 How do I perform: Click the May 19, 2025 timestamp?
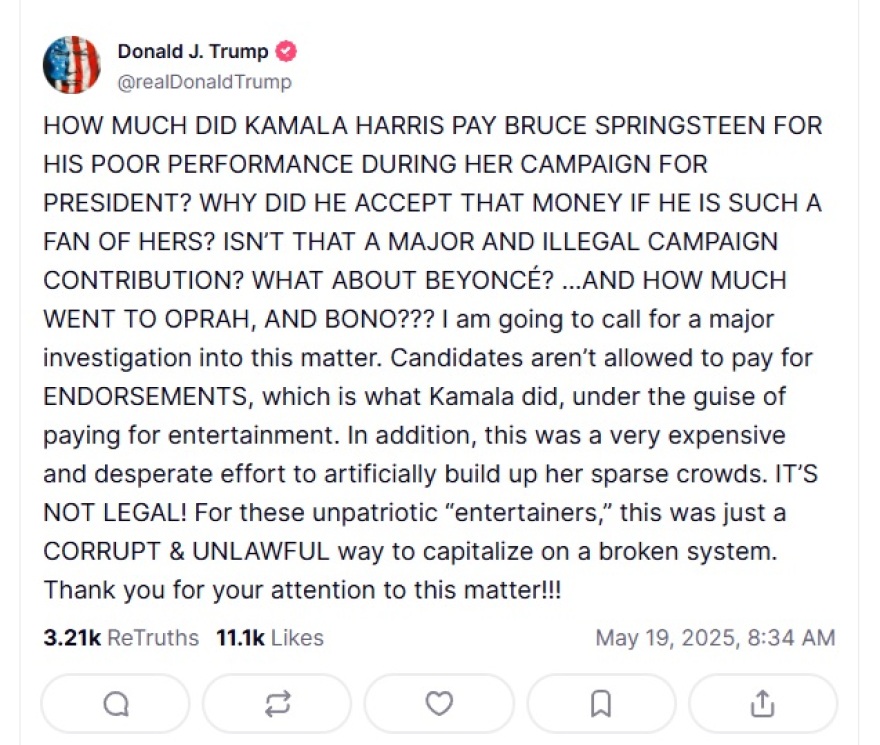pos(715,638)
